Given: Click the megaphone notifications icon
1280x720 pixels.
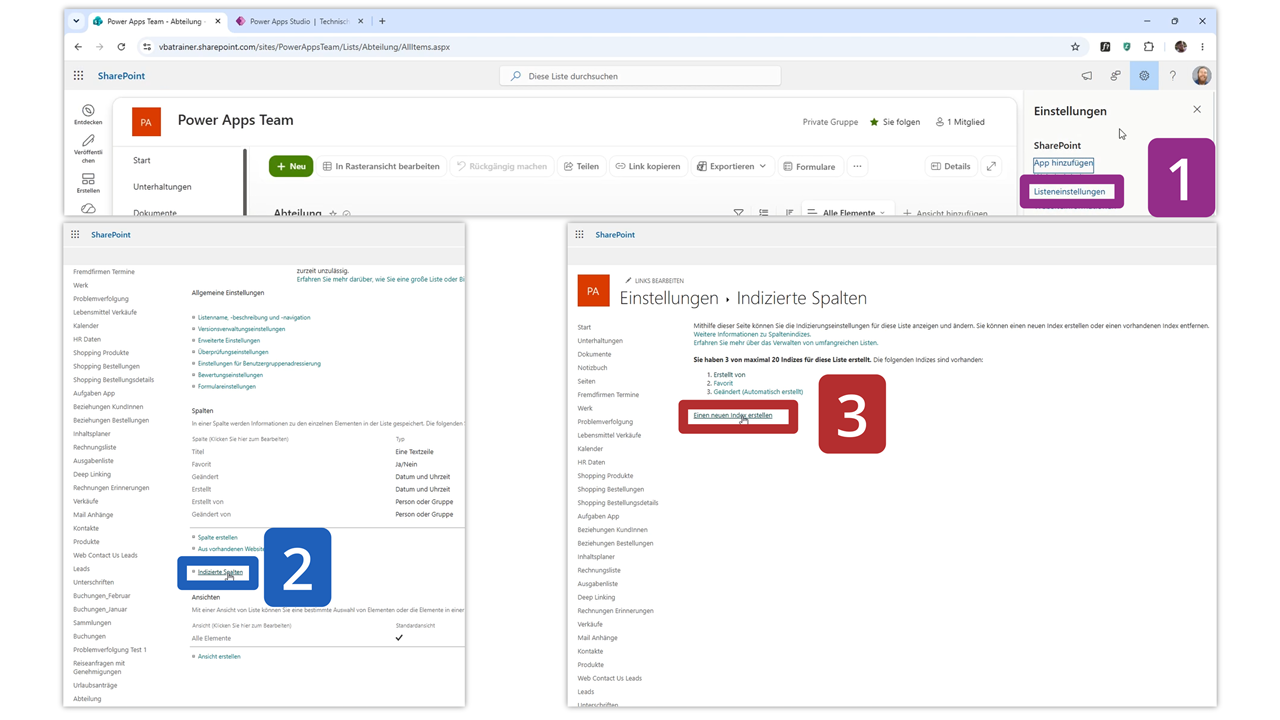Looking at the screenshot, I should 1087,76.
